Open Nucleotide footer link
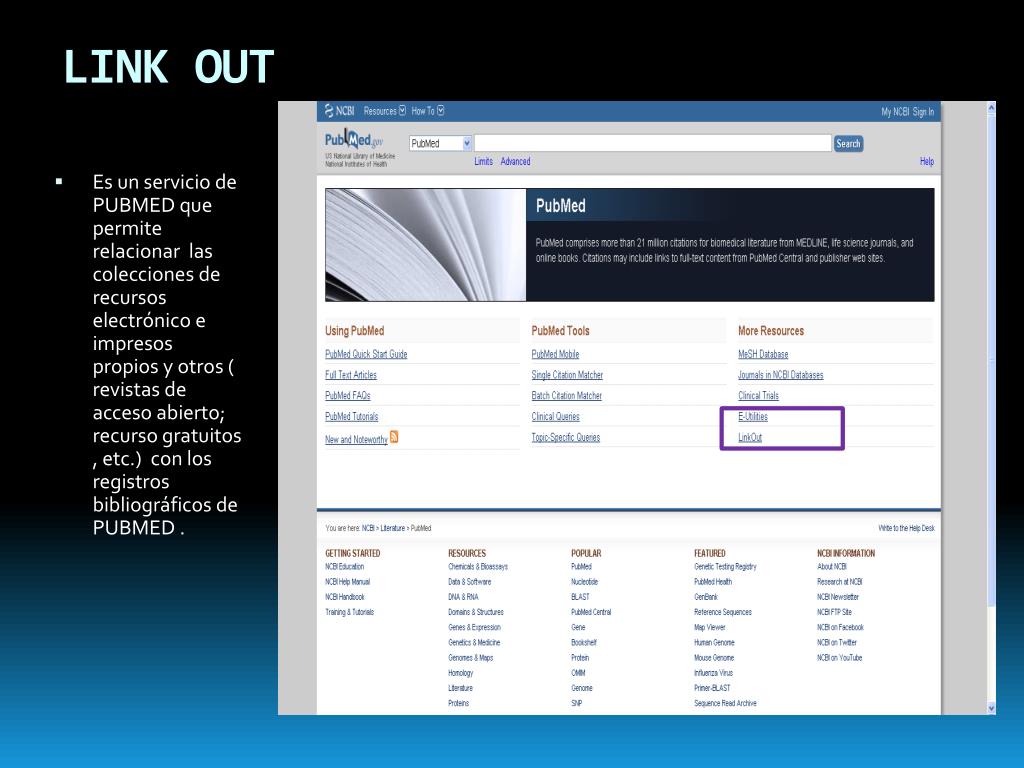The image size is (1024, 768). tap(584, 582)
